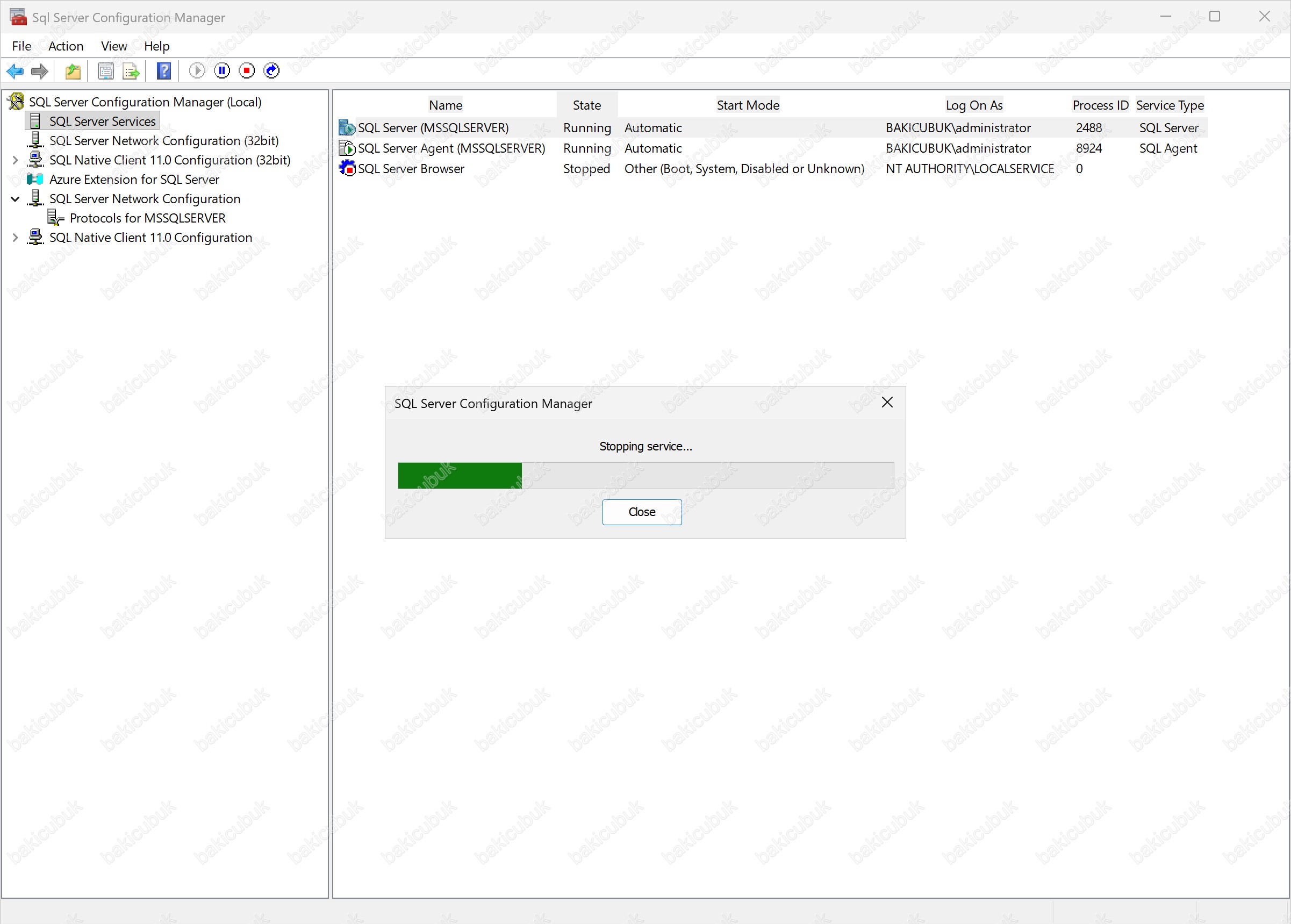Click the Up one level folder icon
Screen dimensions: 1291x924
click(73, 71)
